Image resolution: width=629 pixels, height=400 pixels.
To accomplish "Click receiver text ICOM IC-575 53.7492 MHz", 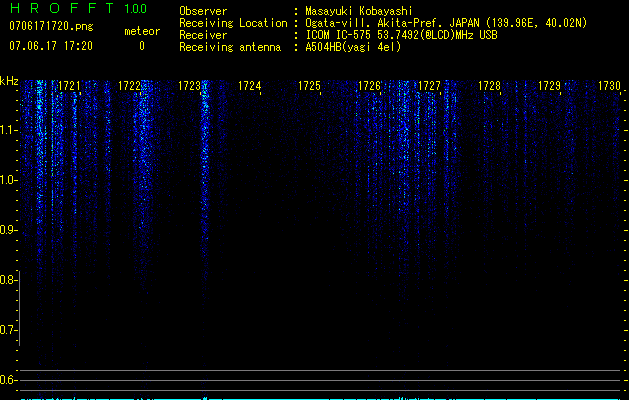I will (401, 35).
